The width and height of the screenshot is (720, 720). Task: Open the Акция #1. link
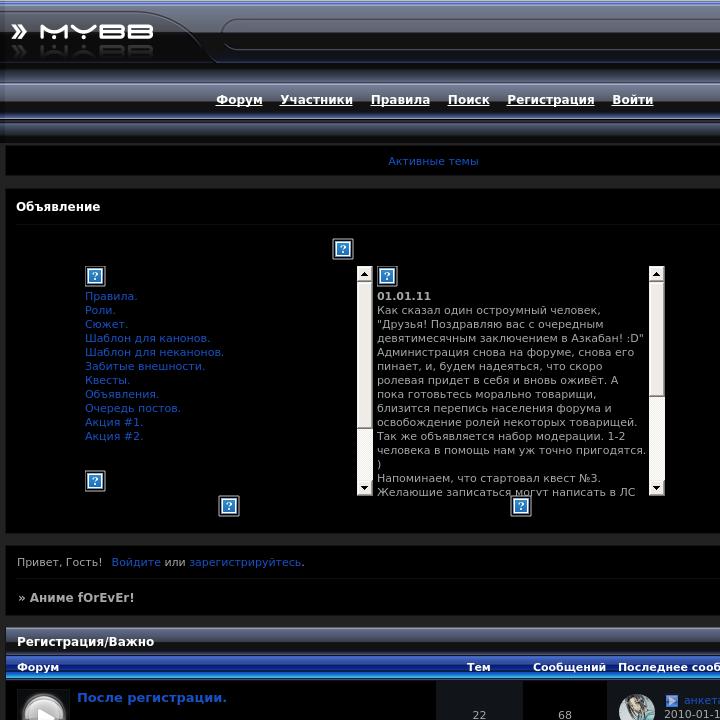[114, 422]
